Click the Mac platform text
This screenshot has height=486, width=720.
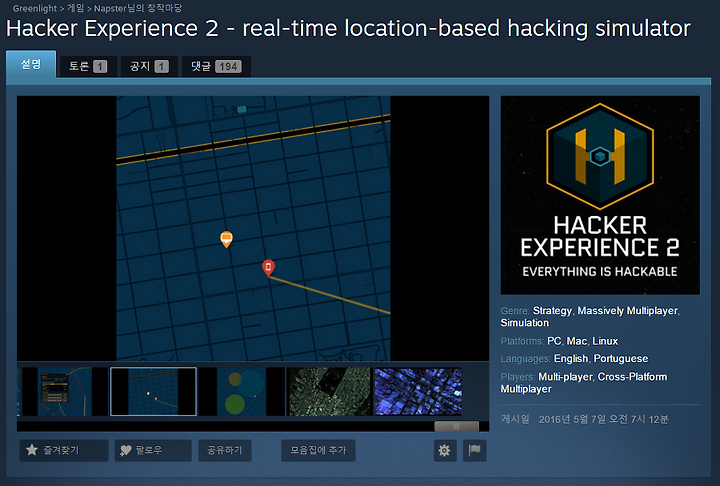[x=576, y=341]
